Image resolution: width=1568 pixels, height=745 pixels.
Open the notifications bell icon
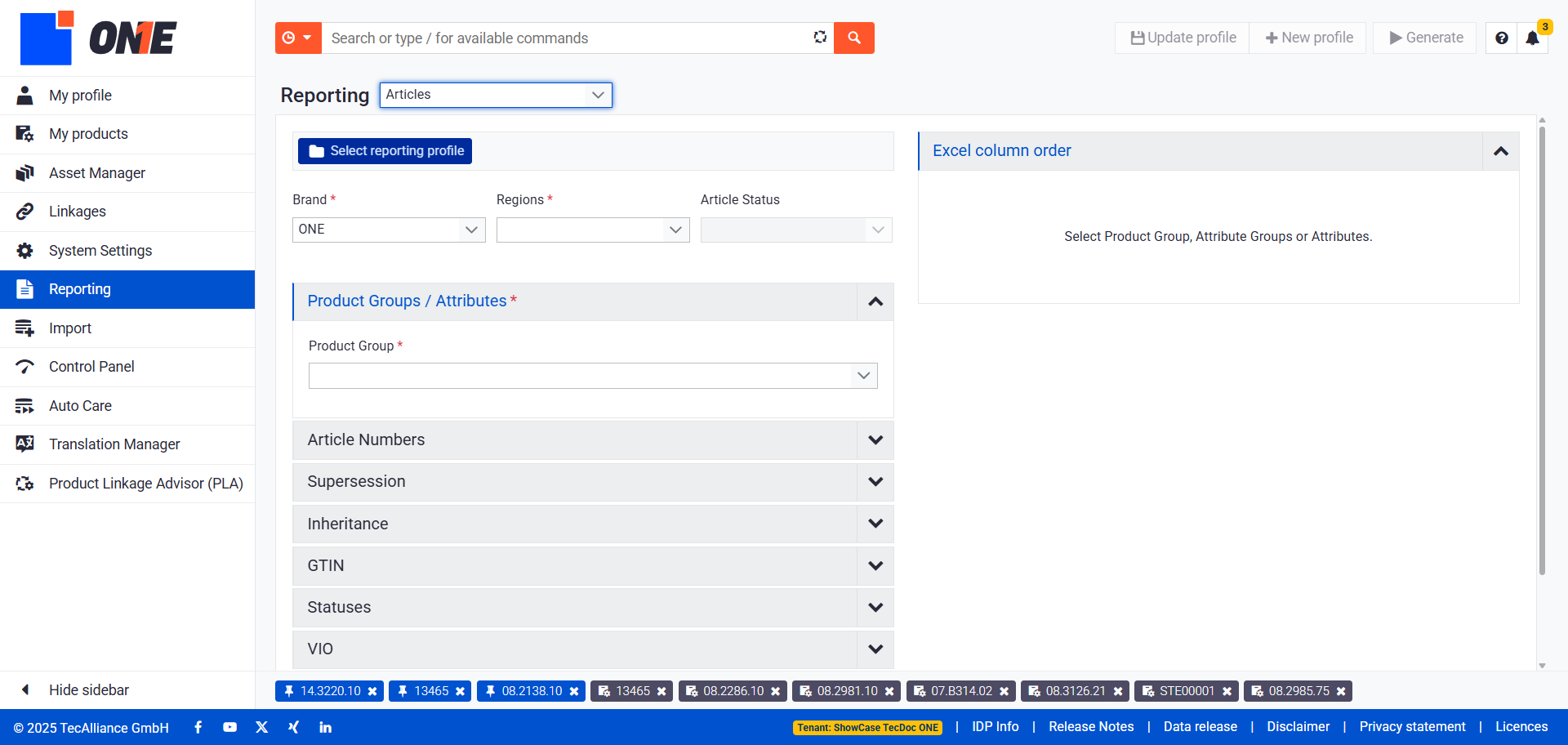(1533, 38)
